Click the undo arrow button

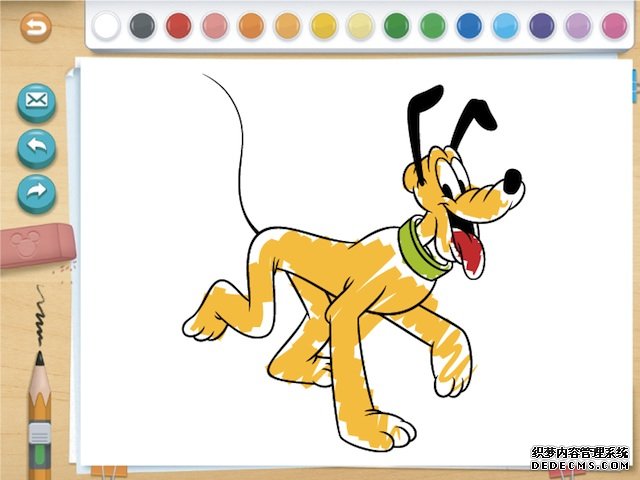coord(37,149)
